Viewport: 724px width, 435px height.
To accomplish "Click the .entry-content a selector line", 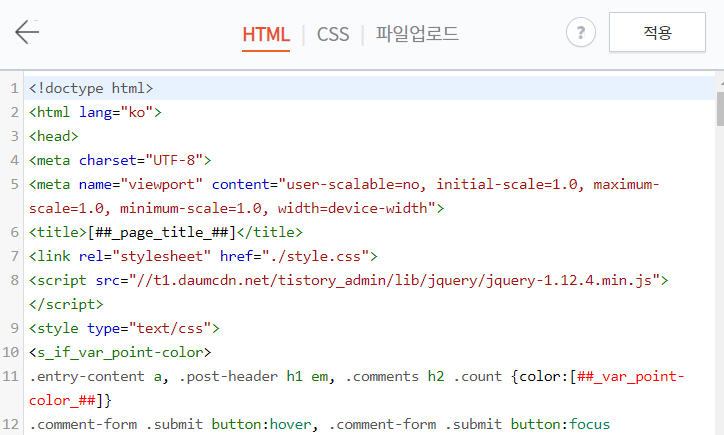I will coord(356,376).
